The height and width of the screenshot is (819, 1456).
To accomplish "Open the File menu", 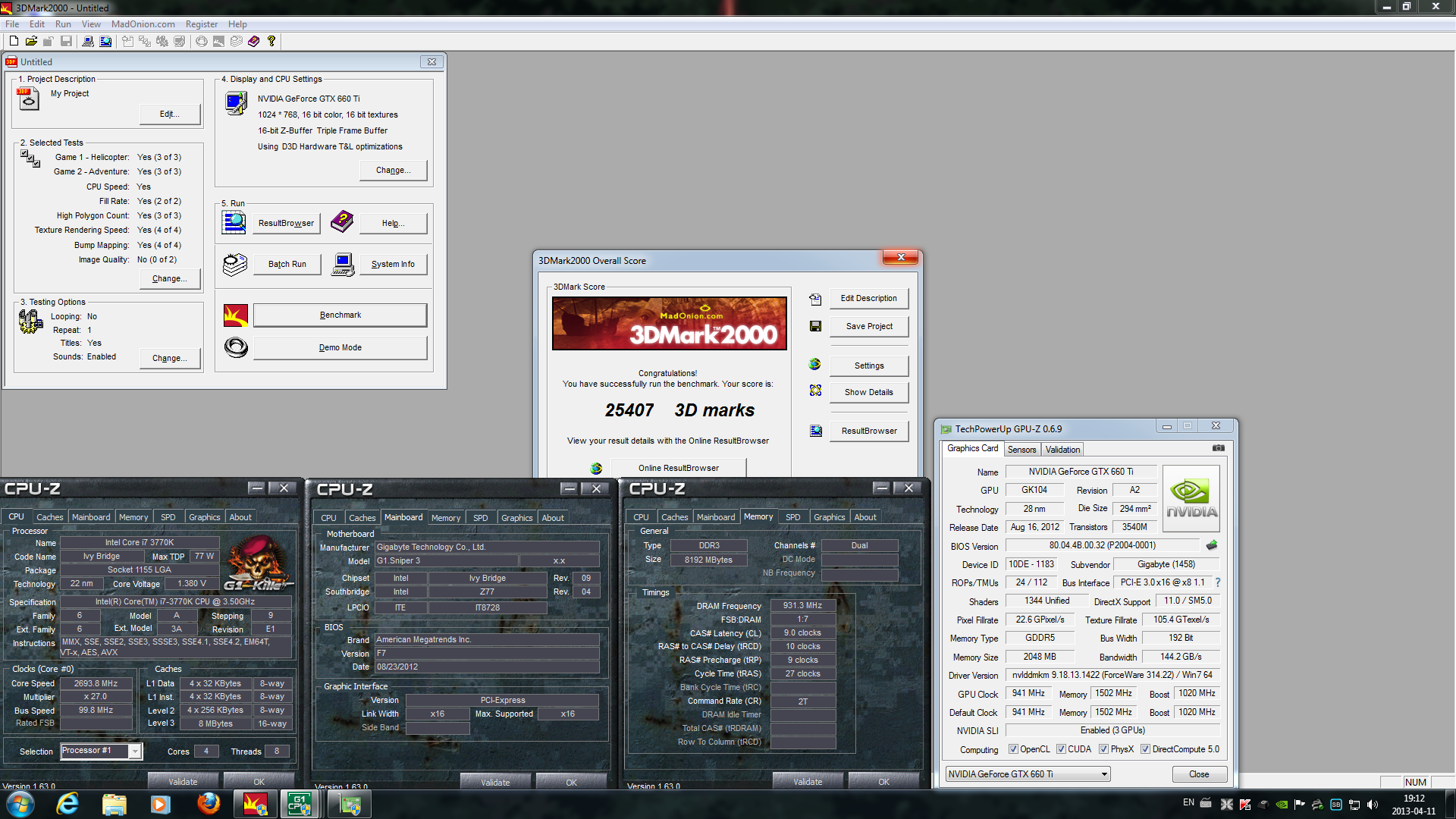I will [12, 24].
